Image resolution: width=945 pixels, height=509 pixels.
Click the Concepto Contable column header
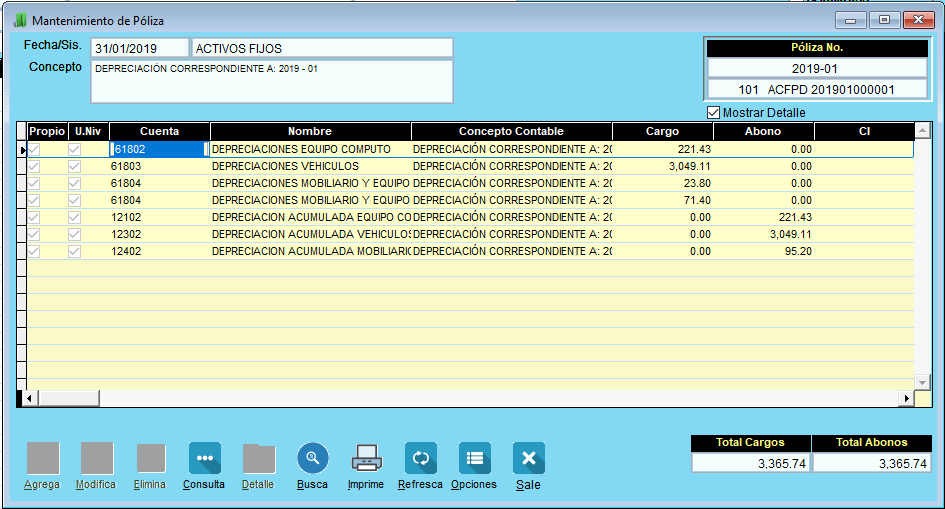tap(511, 131)
